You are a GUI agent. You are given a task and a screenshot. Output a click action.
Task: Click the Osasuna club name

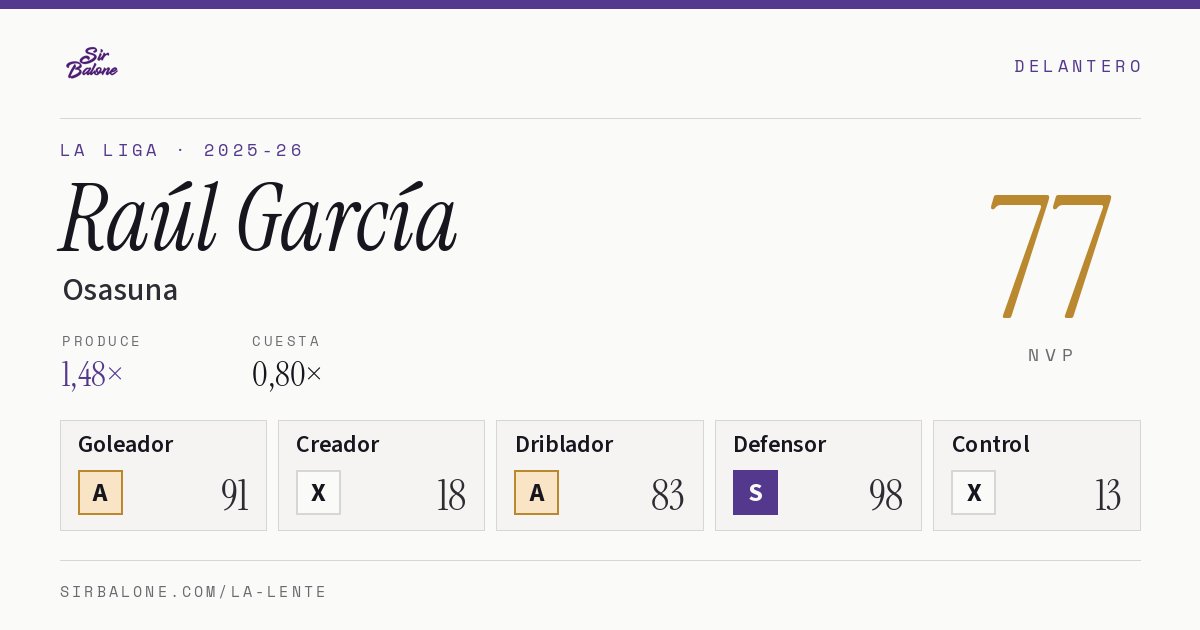pos(120,290)
